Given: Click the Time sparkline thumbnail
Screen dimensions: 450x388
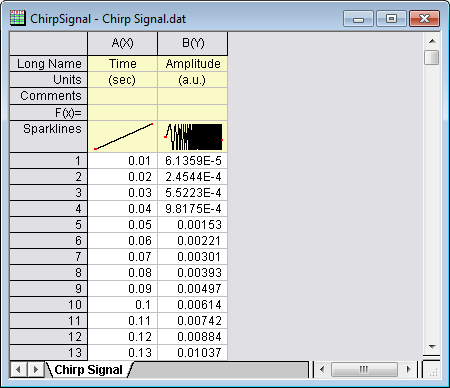Looking at the screenshot, I should [122, 137].
